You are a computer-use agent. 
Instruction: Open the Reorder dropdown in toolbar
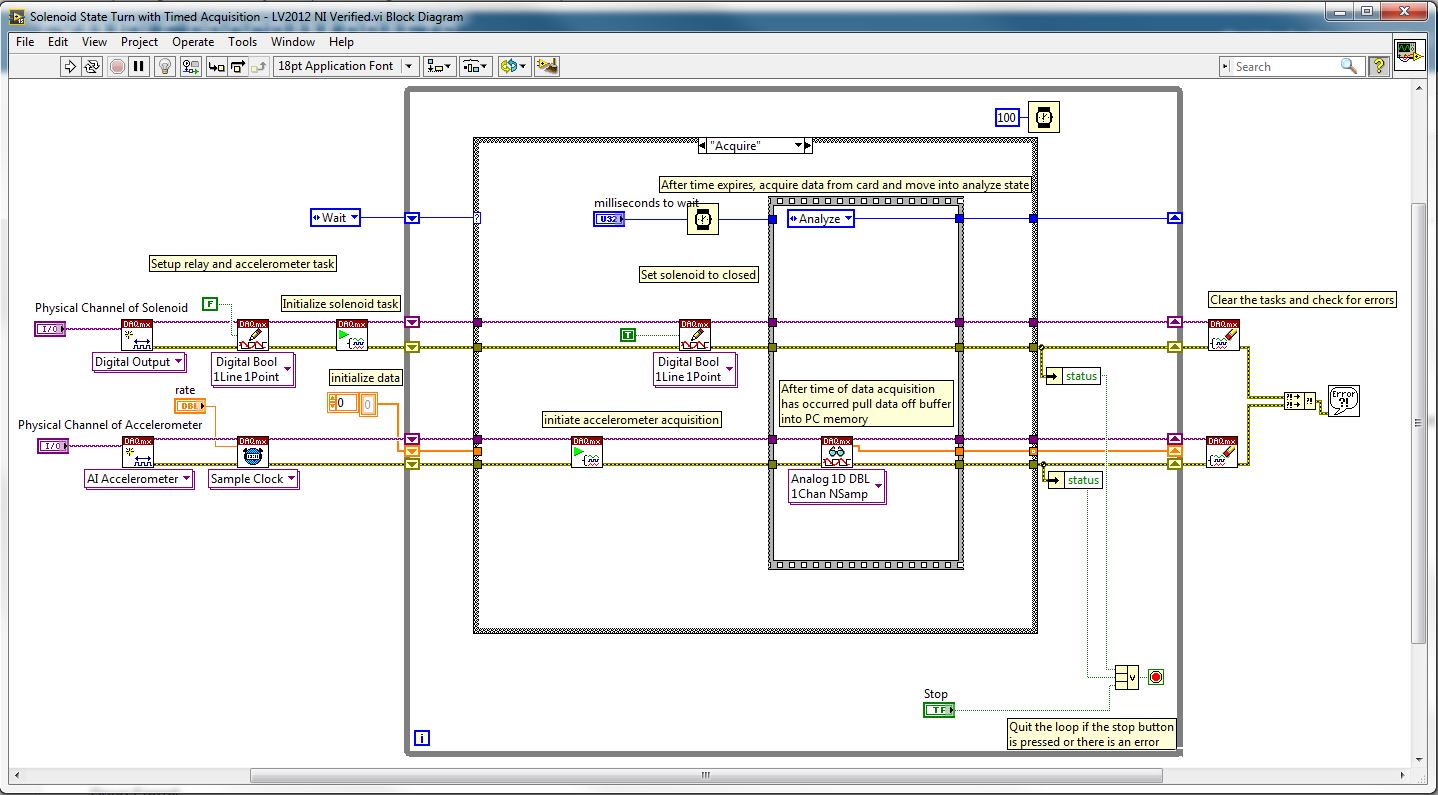point(513,66)
